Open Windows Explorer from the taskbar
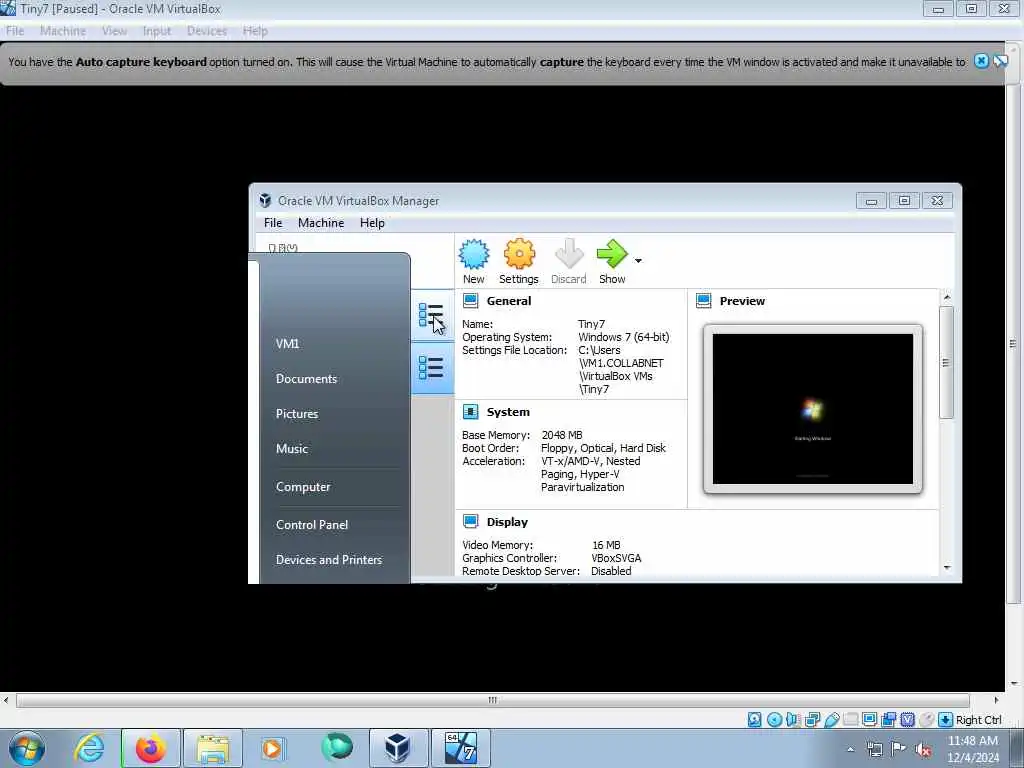Viewport: 1024px width, 768px height. 213,748
